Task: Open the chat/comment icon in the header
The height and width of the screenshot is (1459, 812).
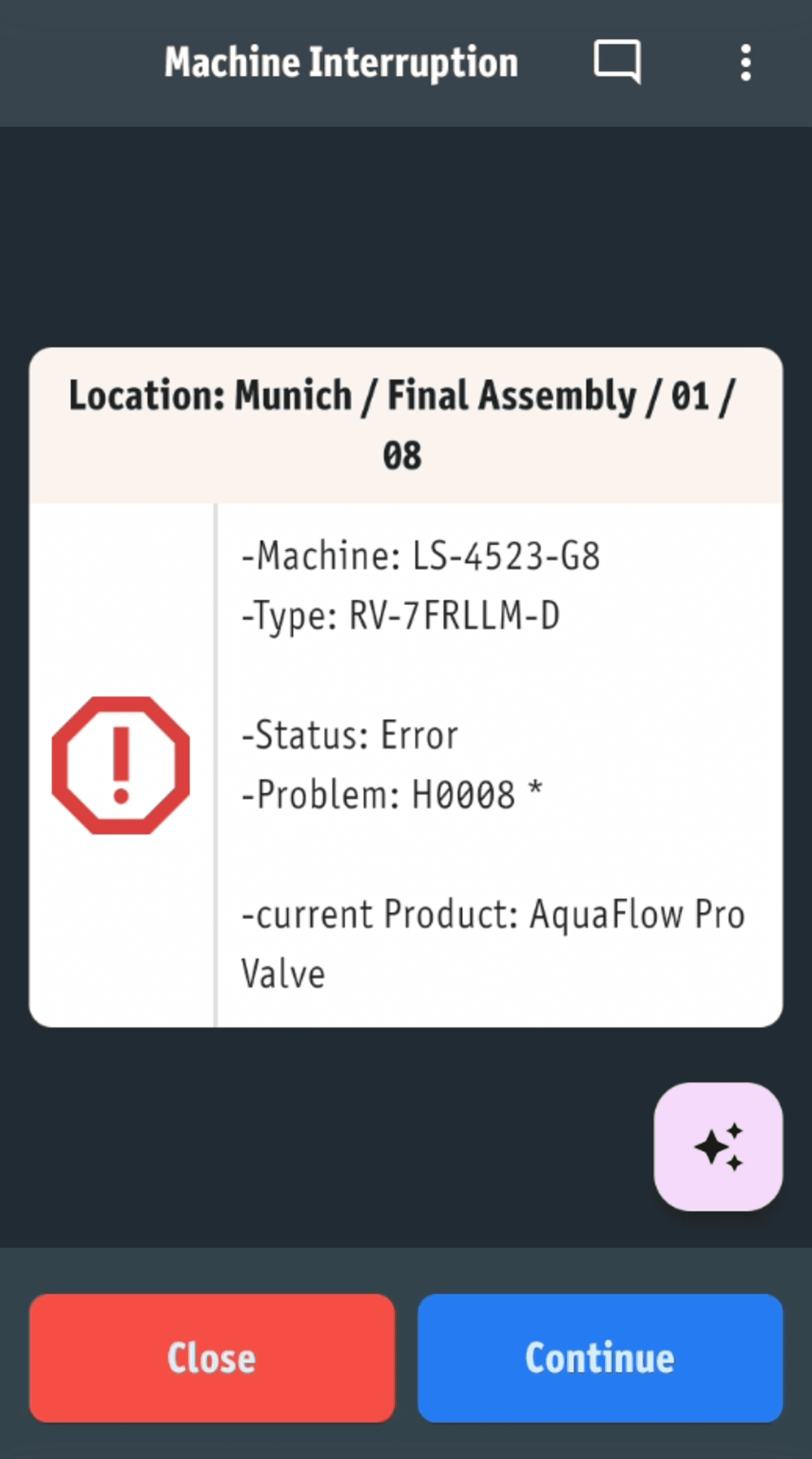Action: tap(617, 62)
